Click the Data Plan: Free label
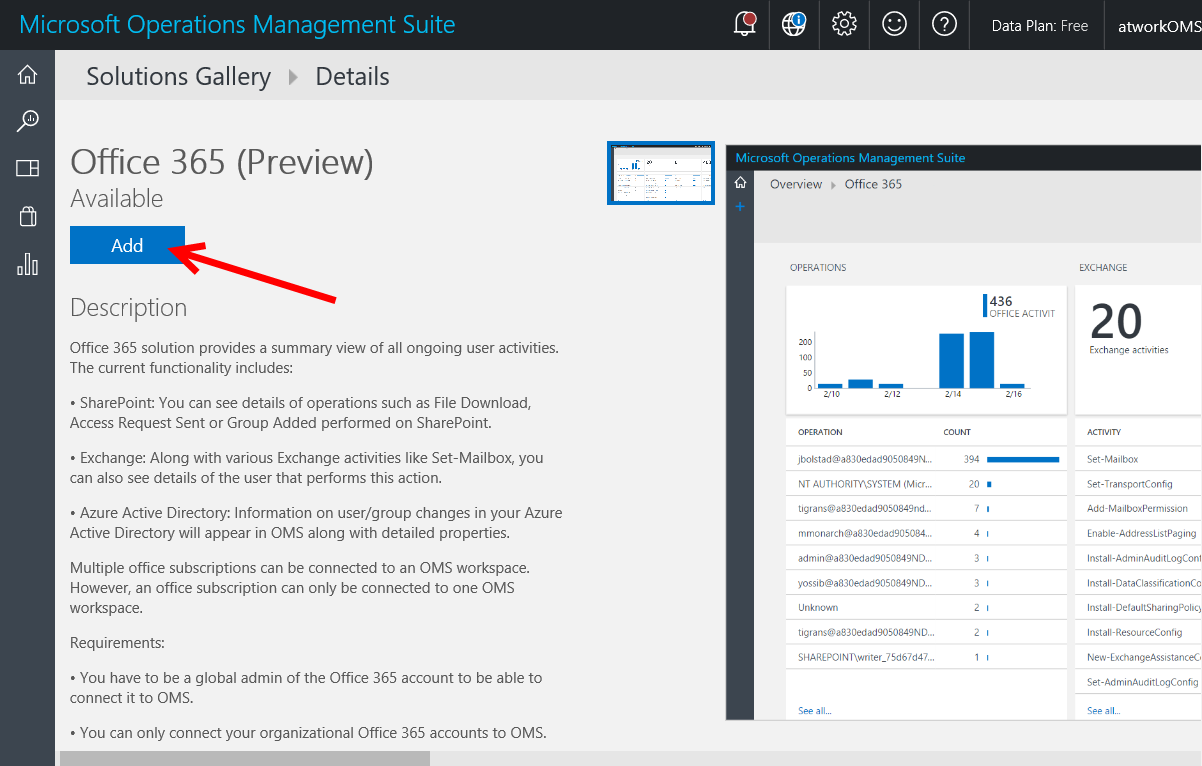The height and width of the screenshot is (766, 1202). coord(1039,26)
